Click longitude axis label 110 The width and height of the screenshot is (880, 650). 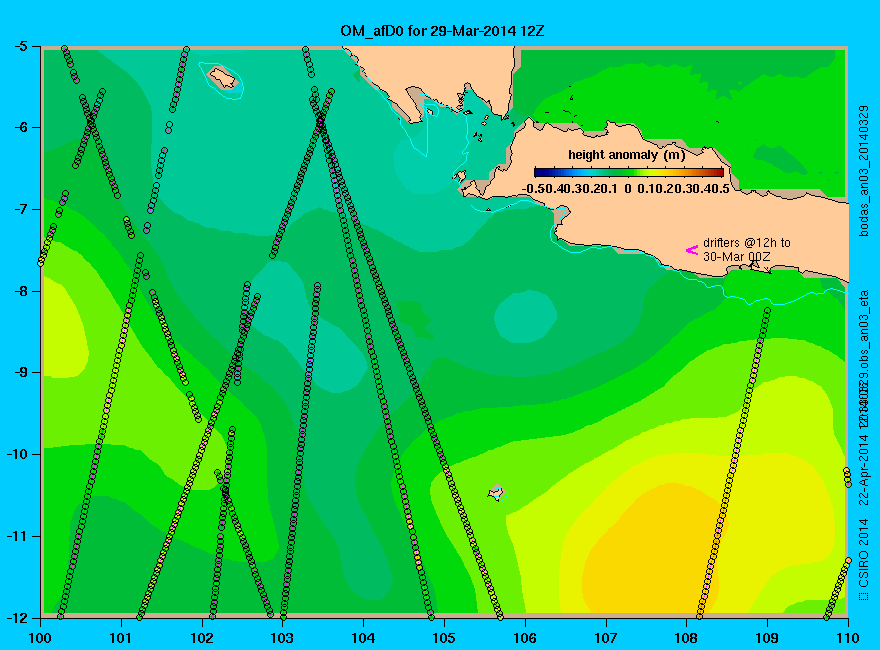848,638
